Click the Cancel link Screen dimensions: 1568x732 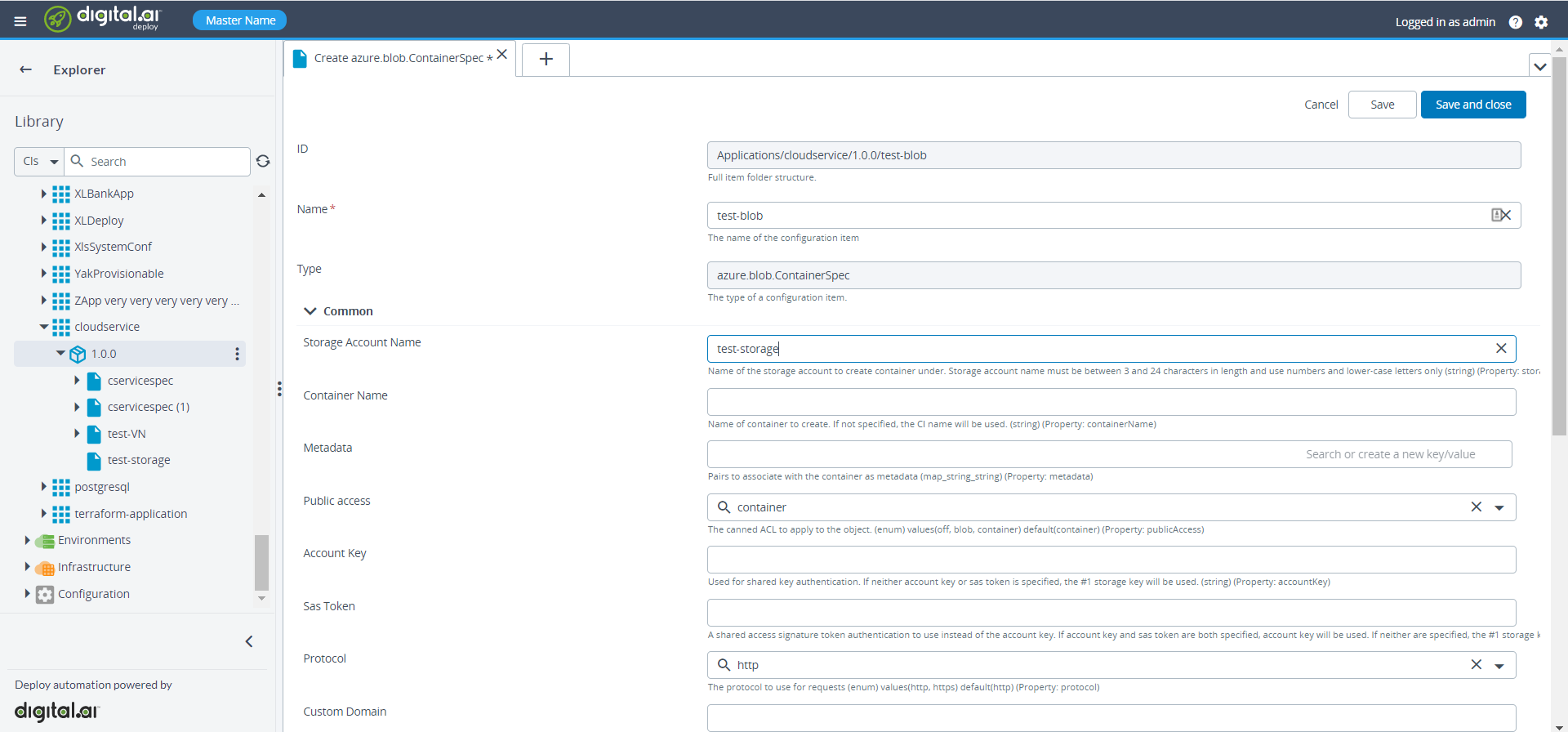coord(1321,105)
